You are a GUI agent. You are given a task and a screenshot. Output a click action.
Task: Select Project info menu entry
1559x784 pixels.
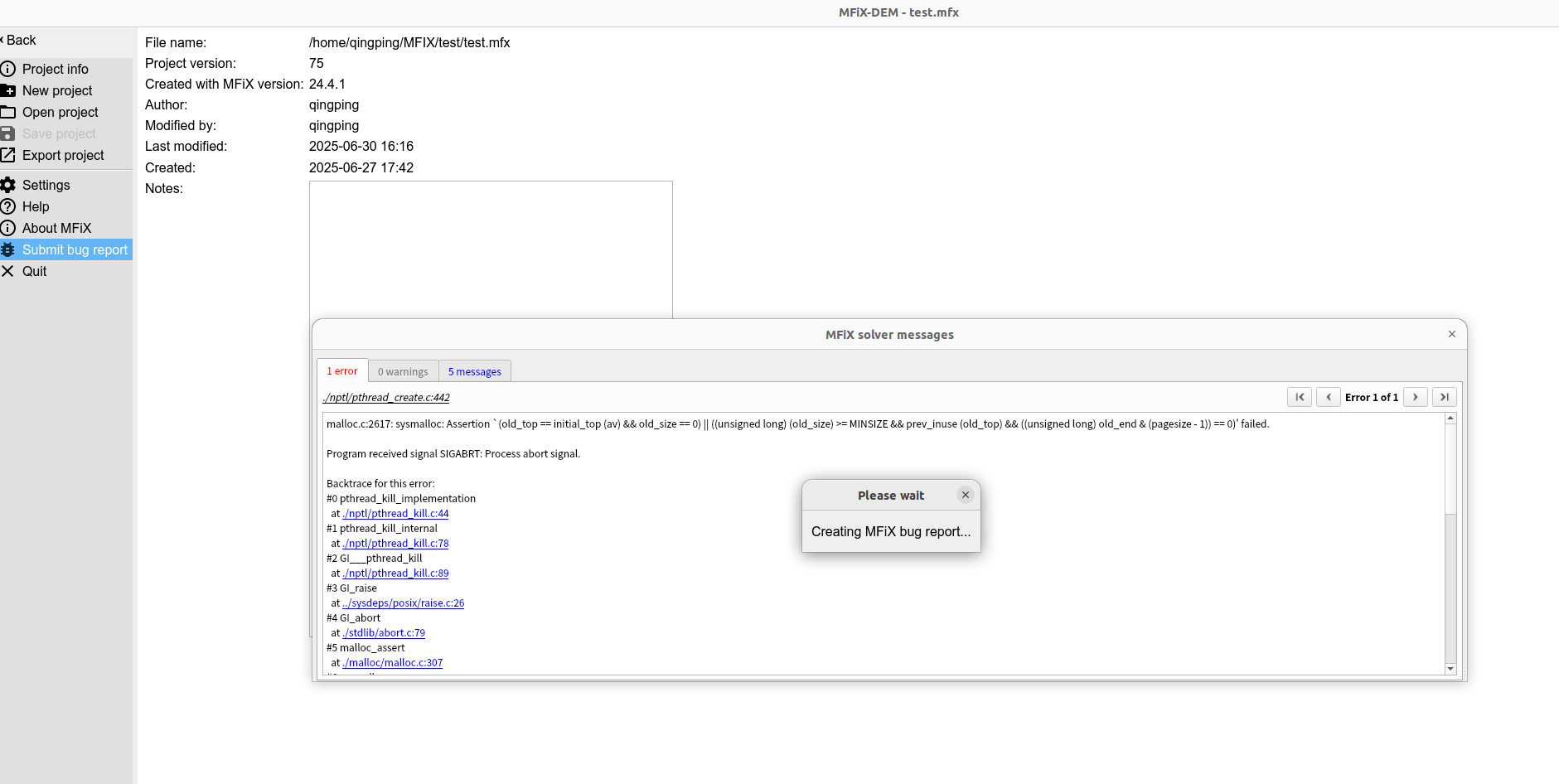click(66, 69)
